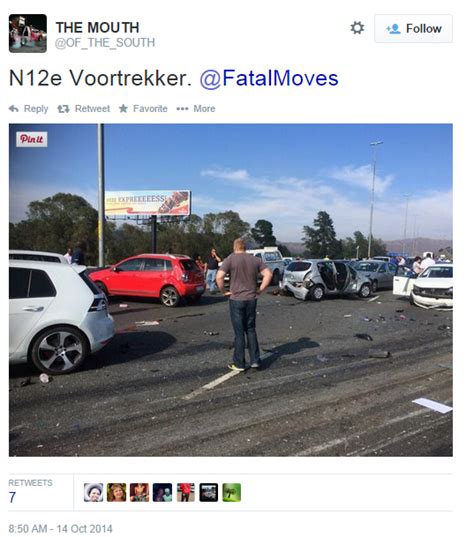The image size is (474, 537).
Task: Click the @OF_THE_SOUTH handle
Action: [105, 43]
